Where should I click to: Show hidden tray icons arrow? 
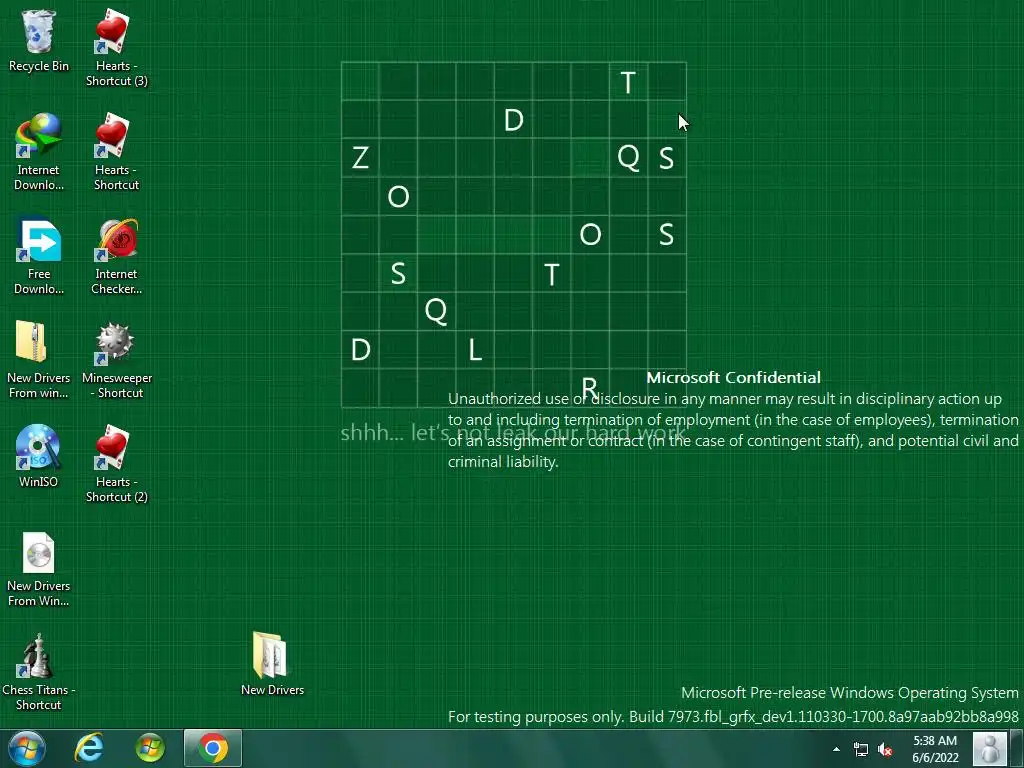click(837, 749)
